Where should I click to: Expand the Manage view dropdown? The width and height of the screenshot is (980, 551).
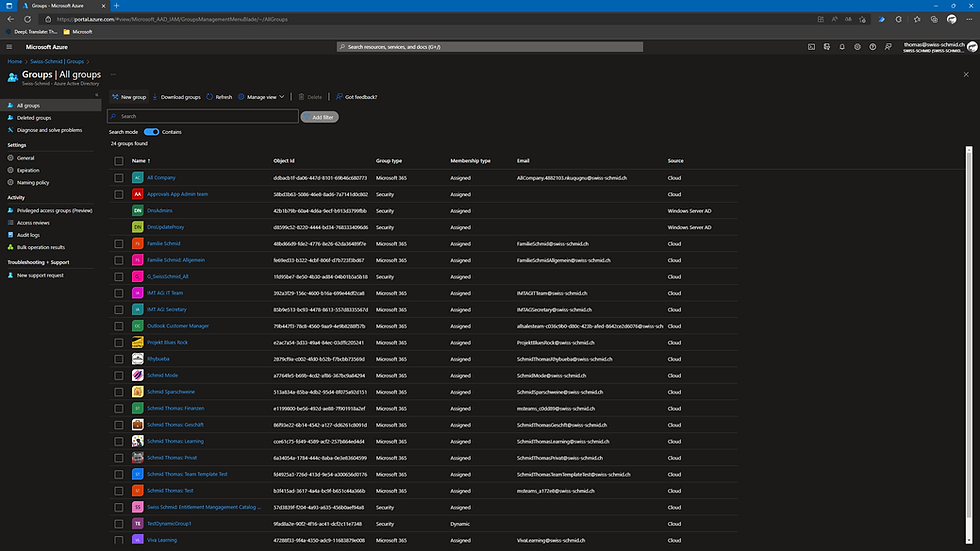click(x=261, y=97)
